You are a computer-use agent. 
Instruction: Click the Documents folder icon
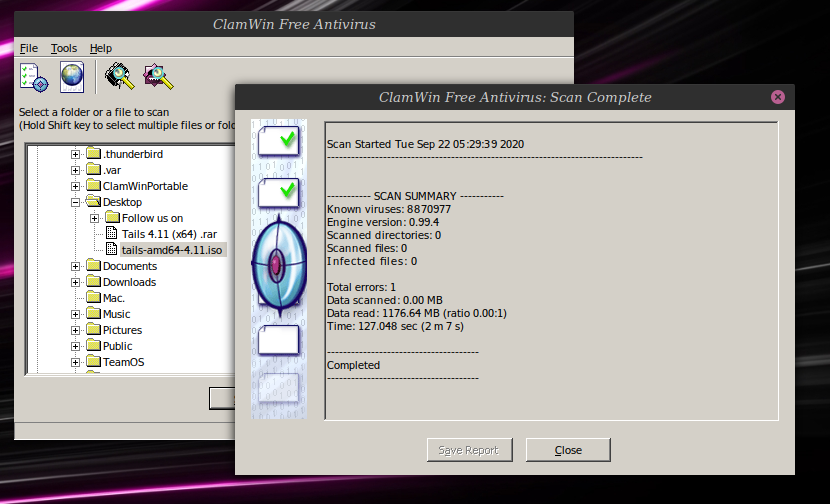pos(93,265)
